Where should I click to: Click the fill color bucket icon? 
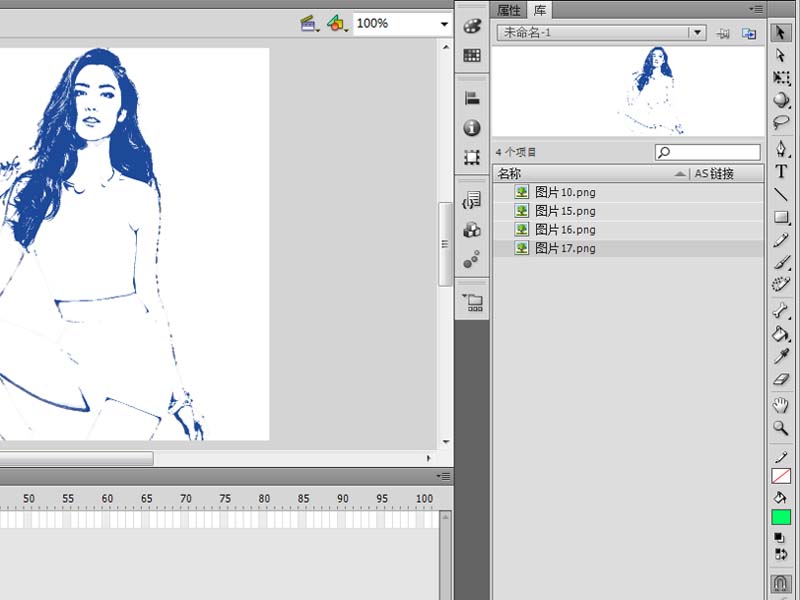(x=781, y=497)
